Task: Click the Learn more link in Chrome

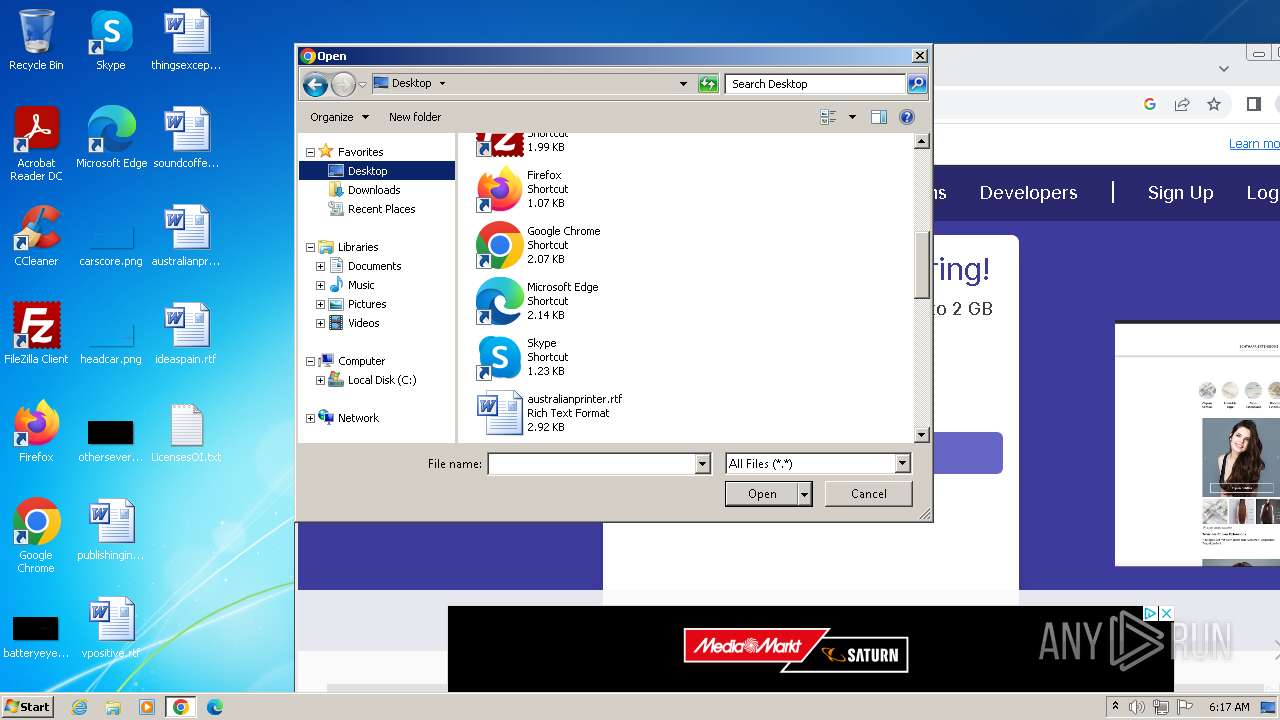Action: (1254, 144)
